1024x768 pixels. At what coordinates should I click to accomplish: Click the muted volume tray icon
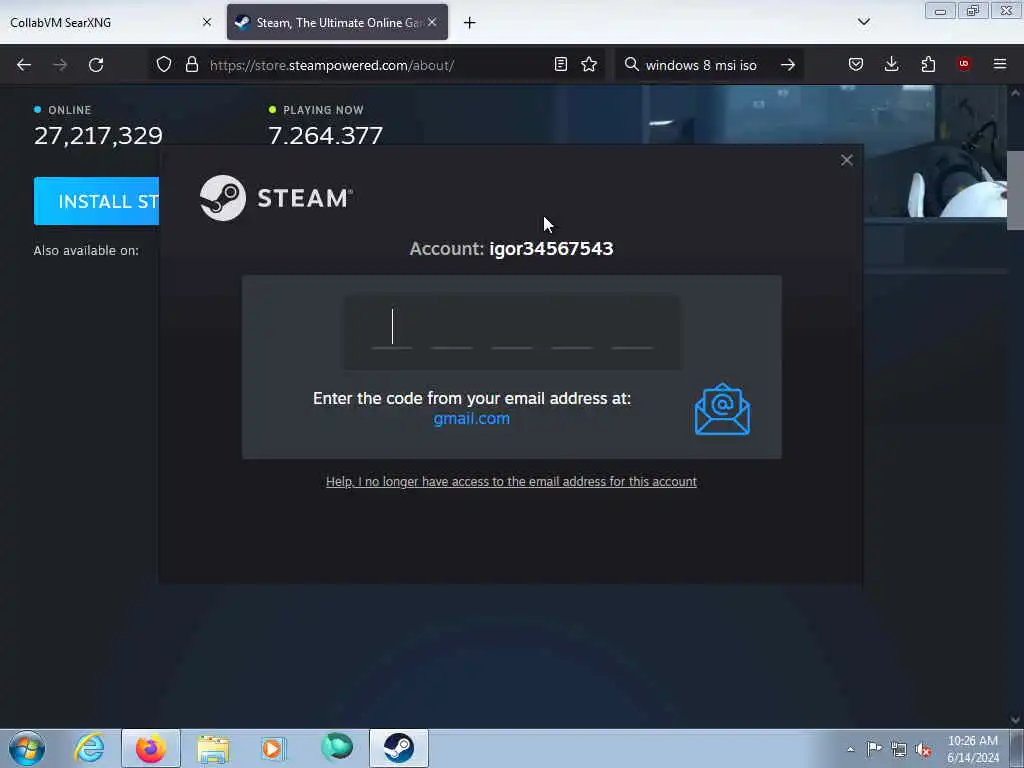click(923, 750)
